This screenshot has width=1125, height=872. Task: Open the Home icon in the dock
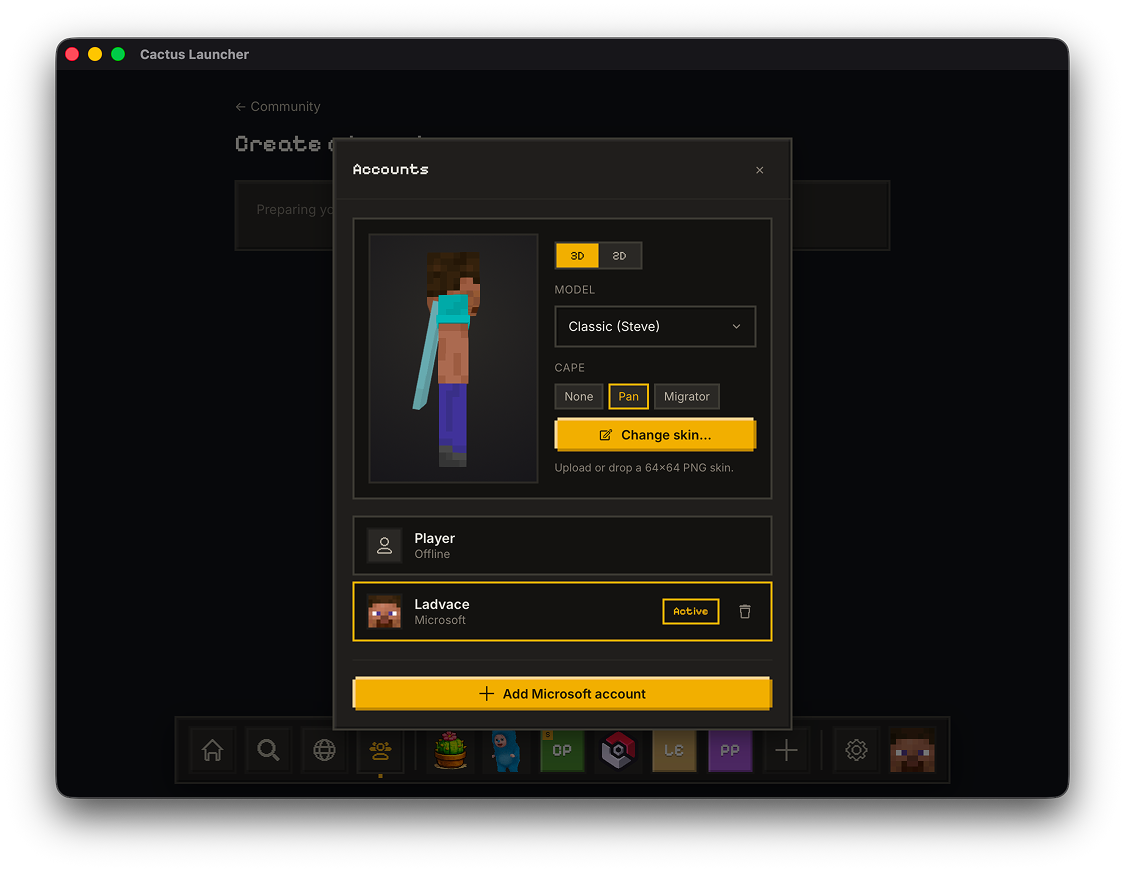pyautogui.click(x=212, y=751)
